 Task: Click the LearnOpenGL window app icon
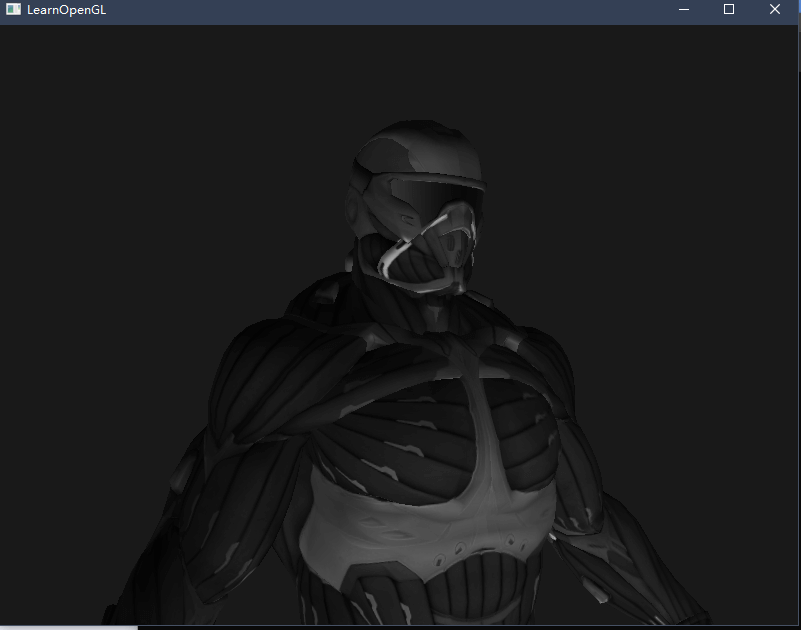coord(13,10)
